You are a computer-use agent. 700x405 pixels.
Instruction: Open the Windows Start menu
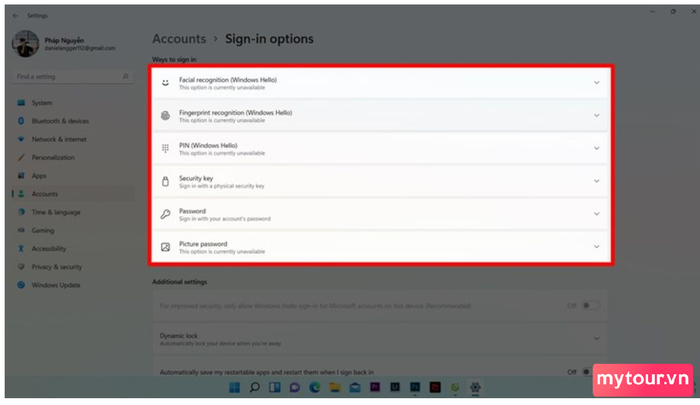coord(234,387)
